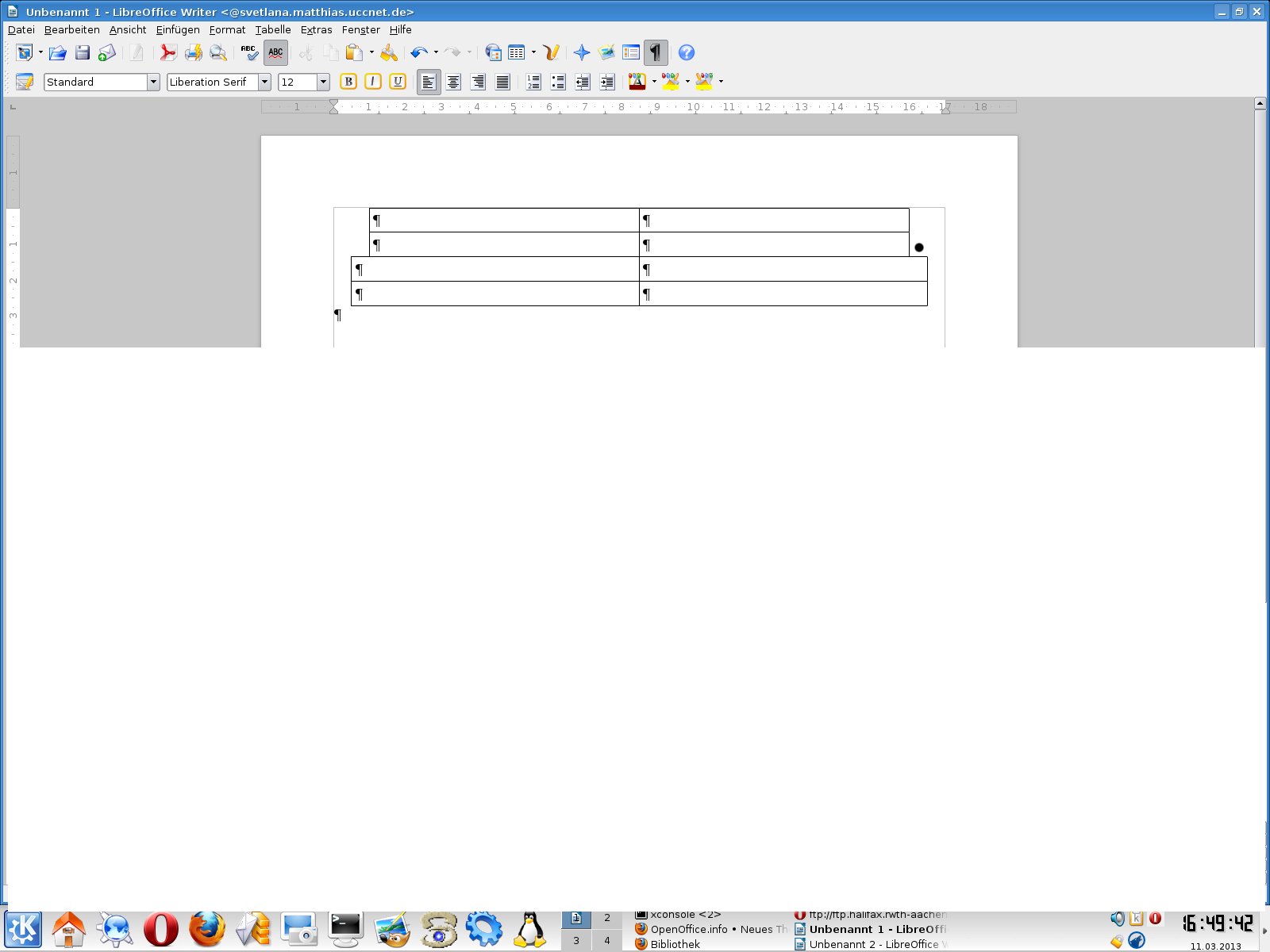The width and height of the screenshot is (1270, 952).
Task: Expand the Liberation Serif font dropdown
Action: point(264,83)
